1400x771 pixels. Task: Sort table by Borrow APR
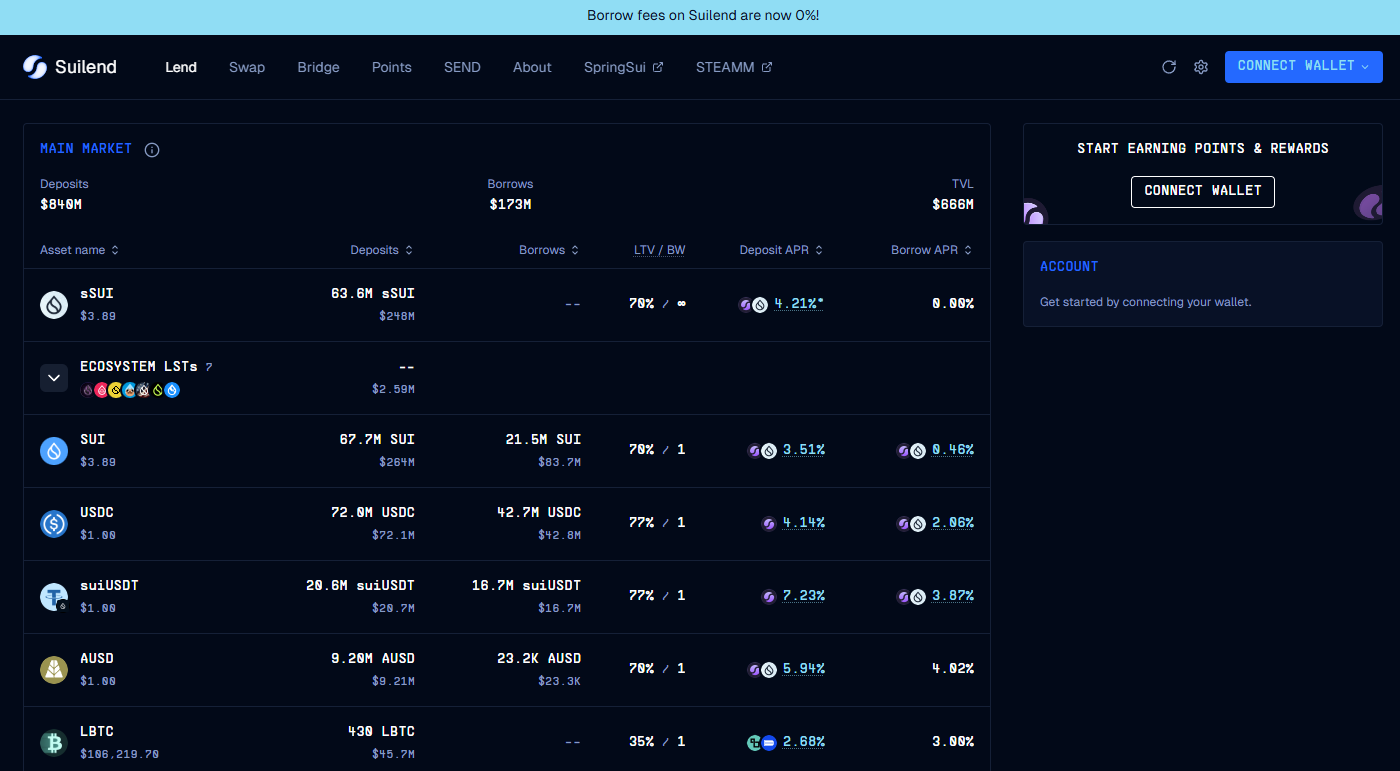(932, 250)
